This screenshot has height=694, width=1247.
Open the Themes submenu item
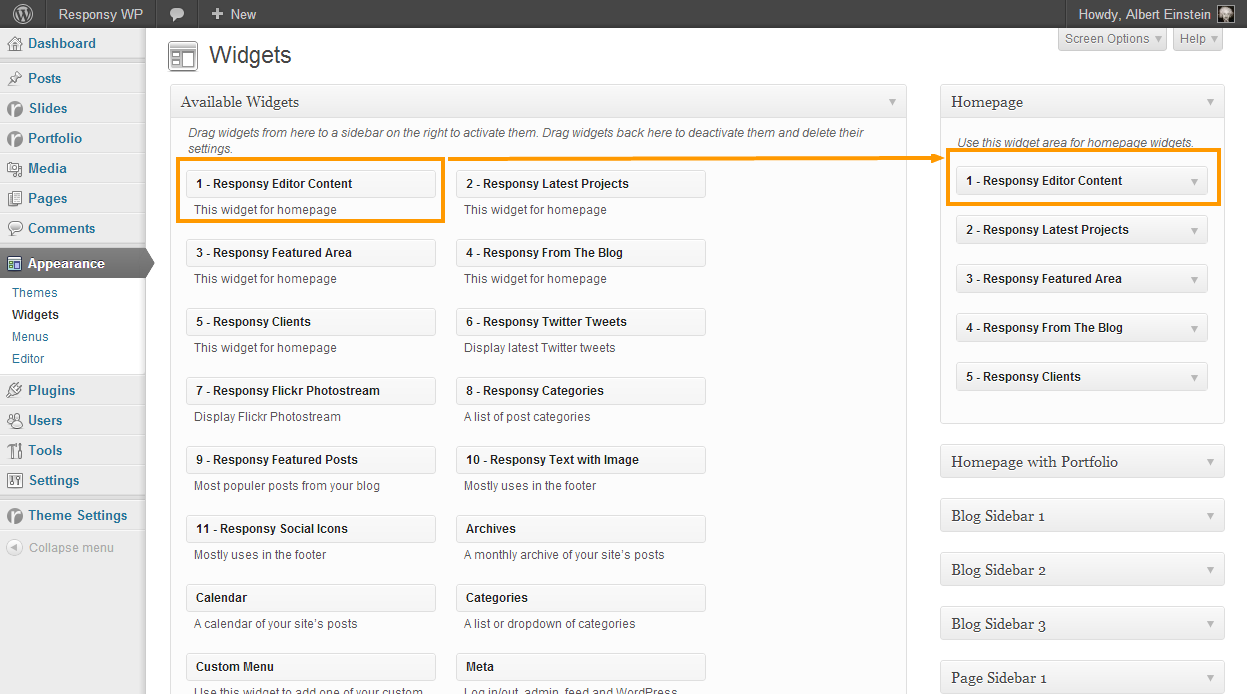[35, 293]
